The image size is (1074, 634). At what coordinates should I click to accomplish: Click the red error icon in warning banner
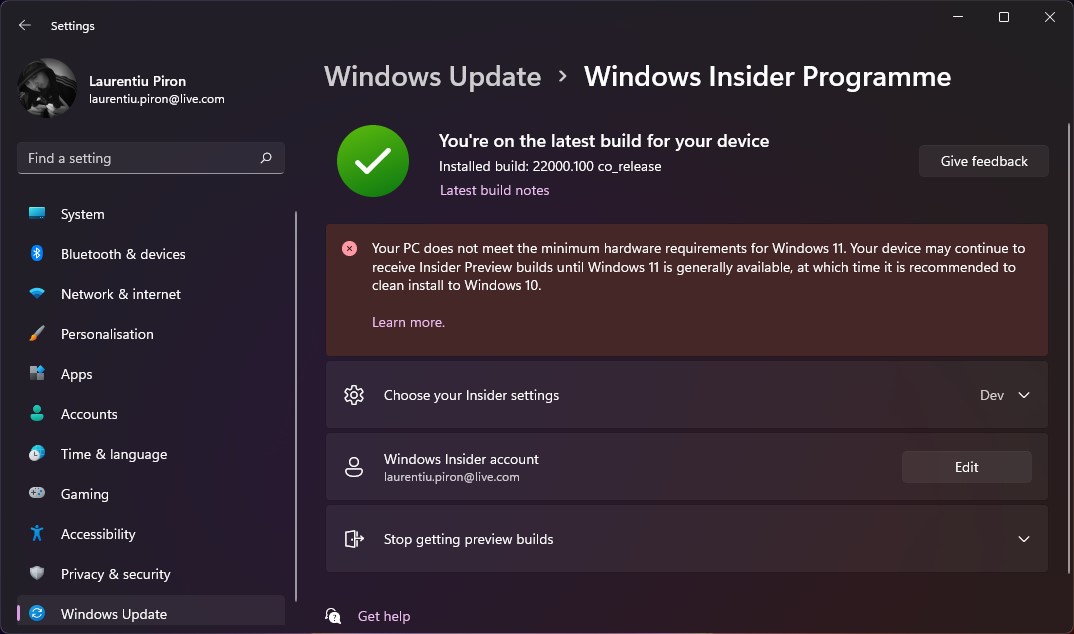click(349, 249)
